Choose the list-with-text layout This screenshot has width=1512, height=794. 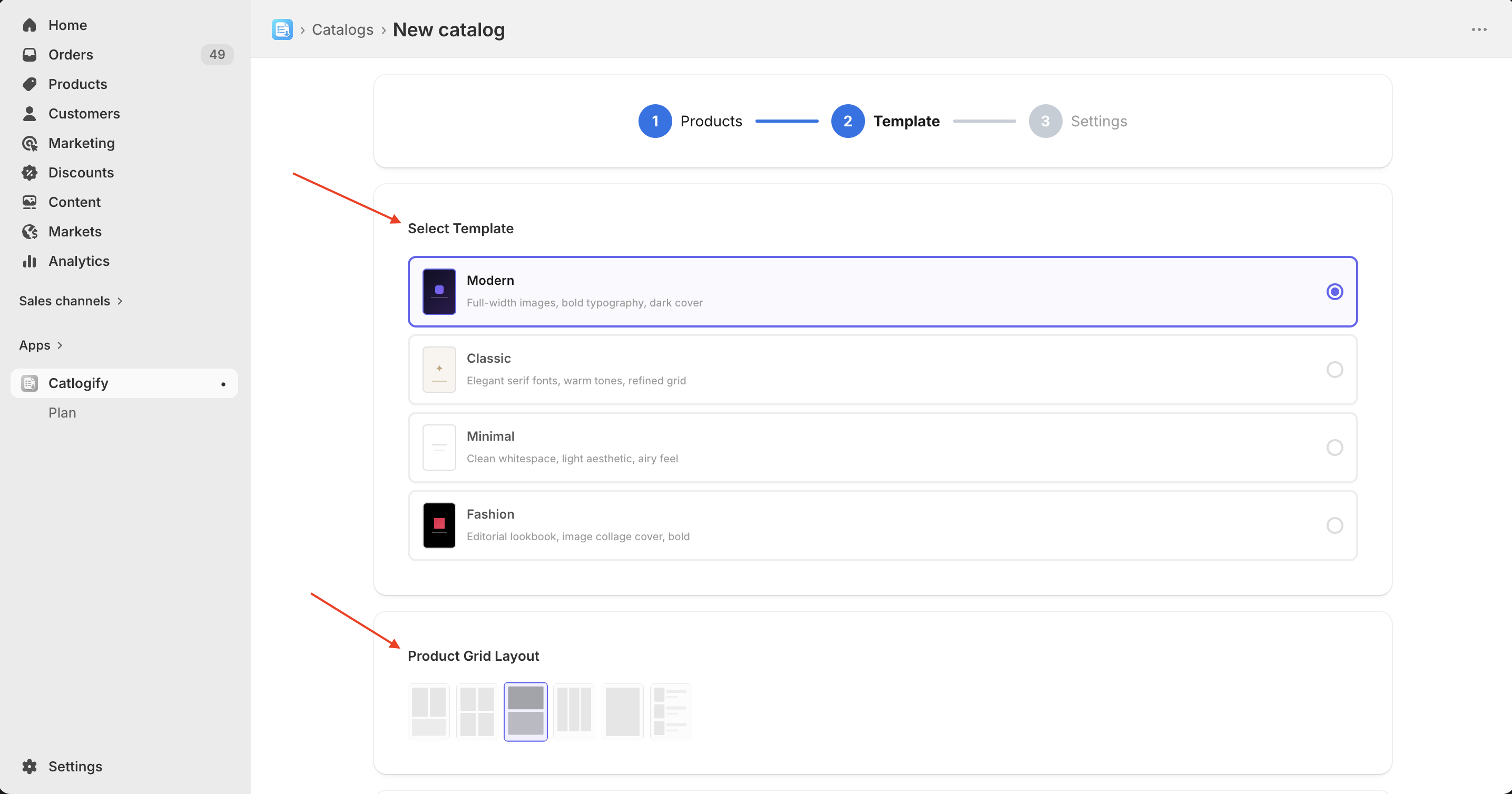(x=671, y=711)
